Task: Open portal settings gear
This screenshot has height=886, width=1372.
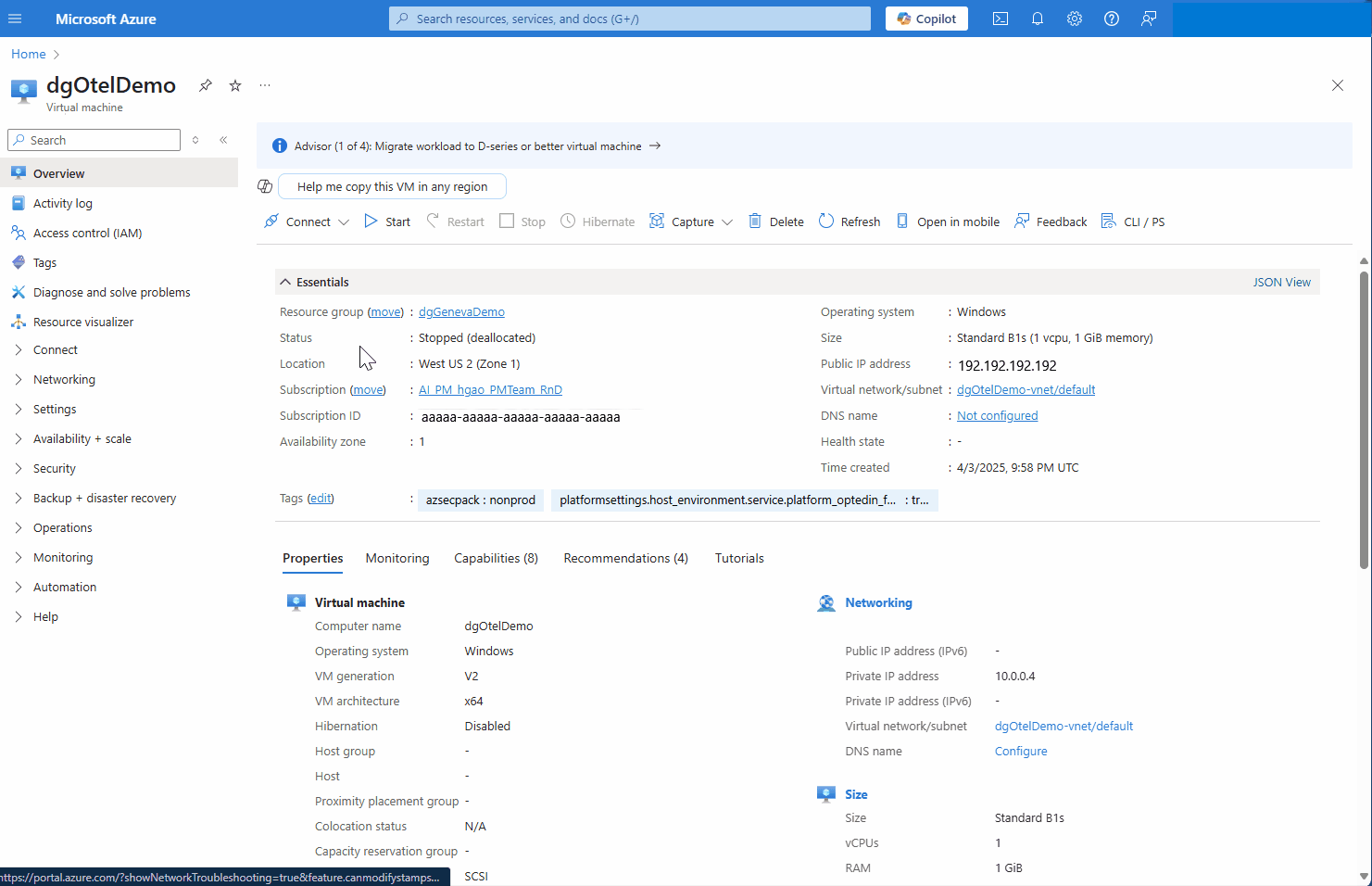Action: (1075, 19)
